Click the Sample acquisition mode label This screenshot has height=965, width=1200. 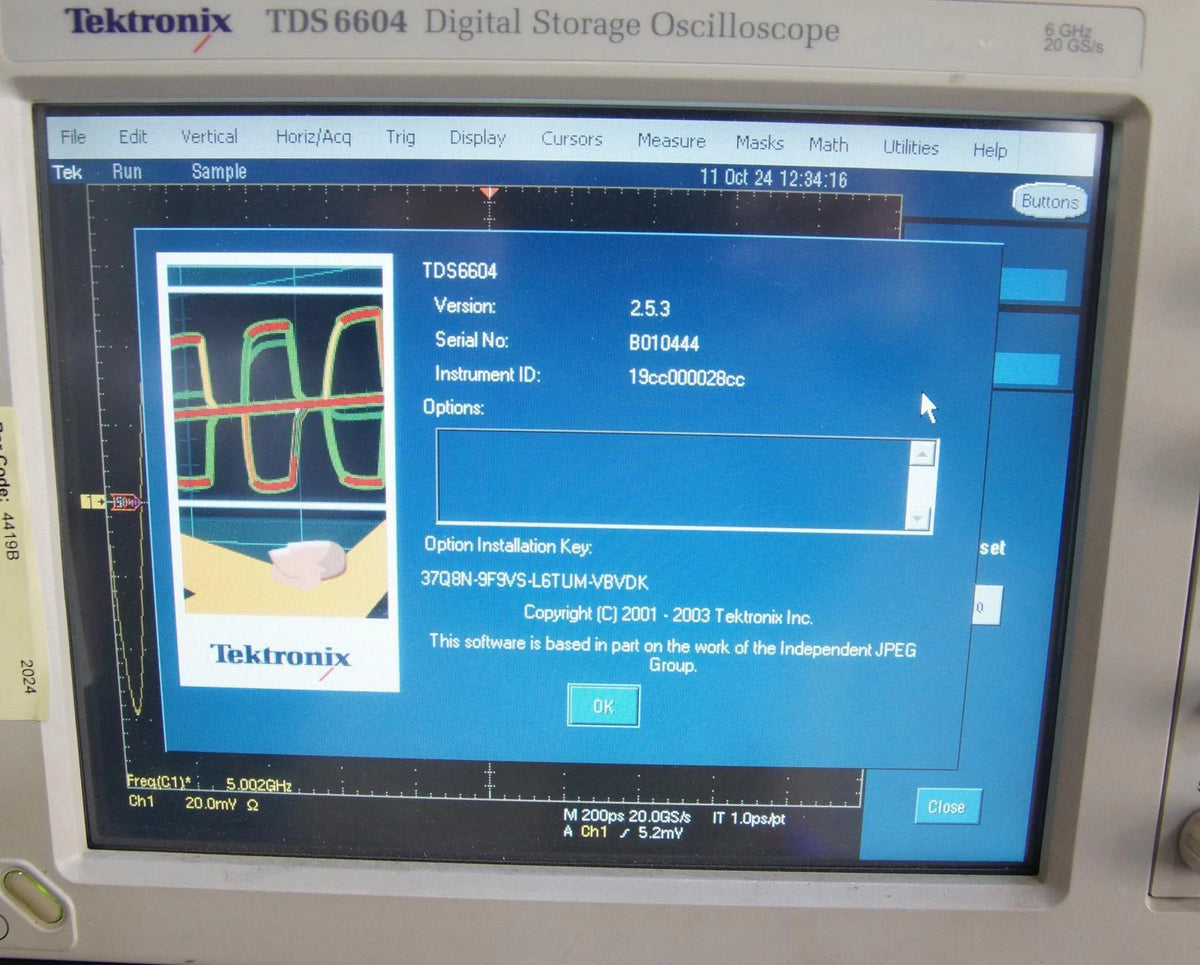coord(218,171)
